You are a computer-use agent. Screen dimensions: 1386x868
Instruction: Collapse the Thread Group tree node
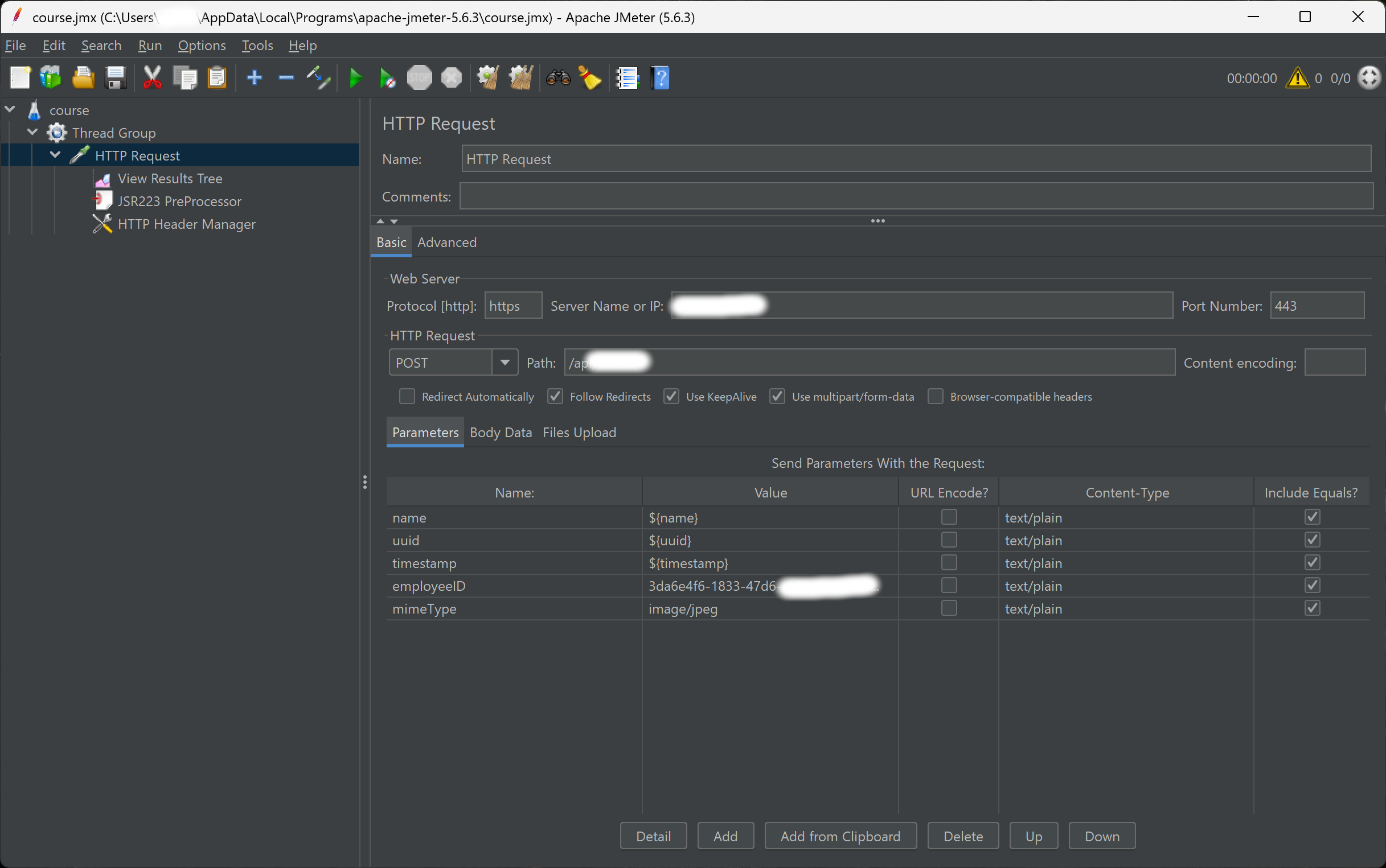32,133
